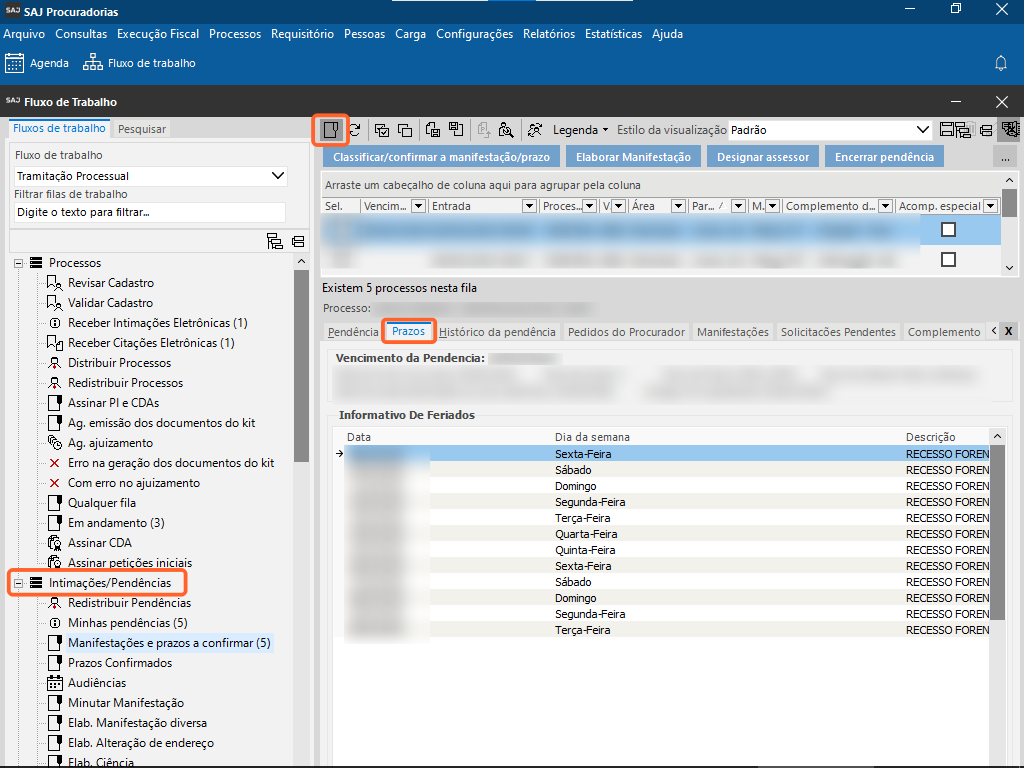Viewport: 1024px width, 768px height.
Task: Open the Agenda calendar icon
Action: tap(15, 63)
